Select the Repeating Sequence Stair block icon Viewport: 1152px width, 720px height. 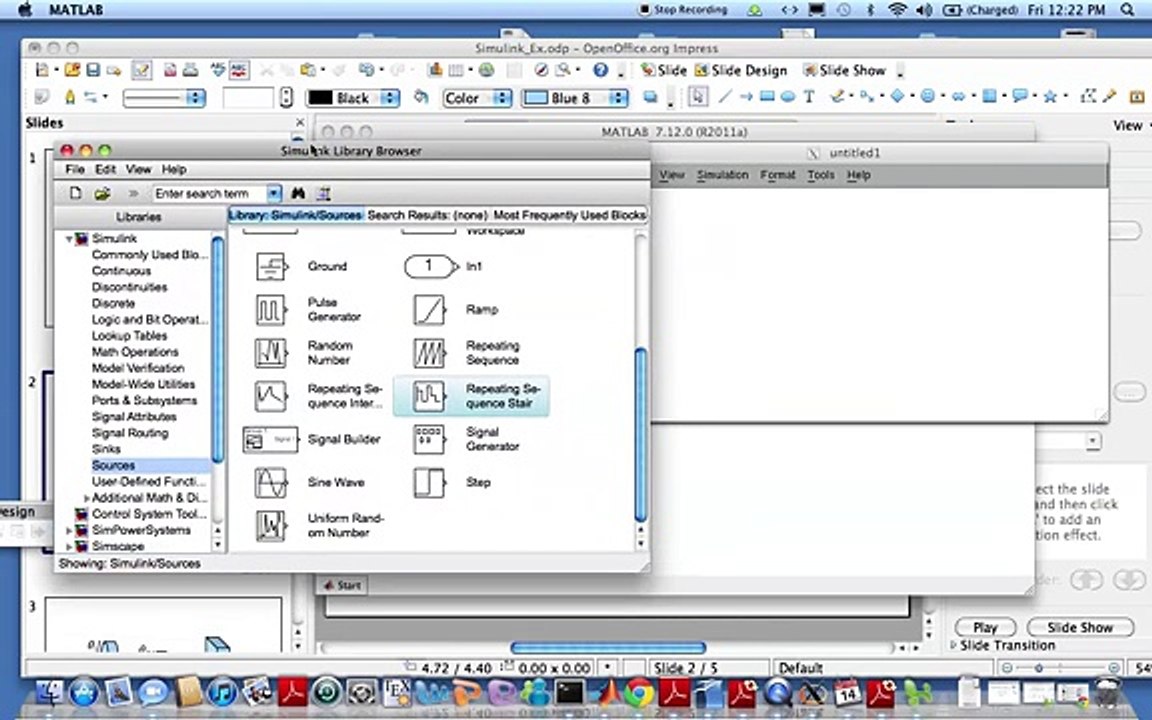tap(429, 396)
